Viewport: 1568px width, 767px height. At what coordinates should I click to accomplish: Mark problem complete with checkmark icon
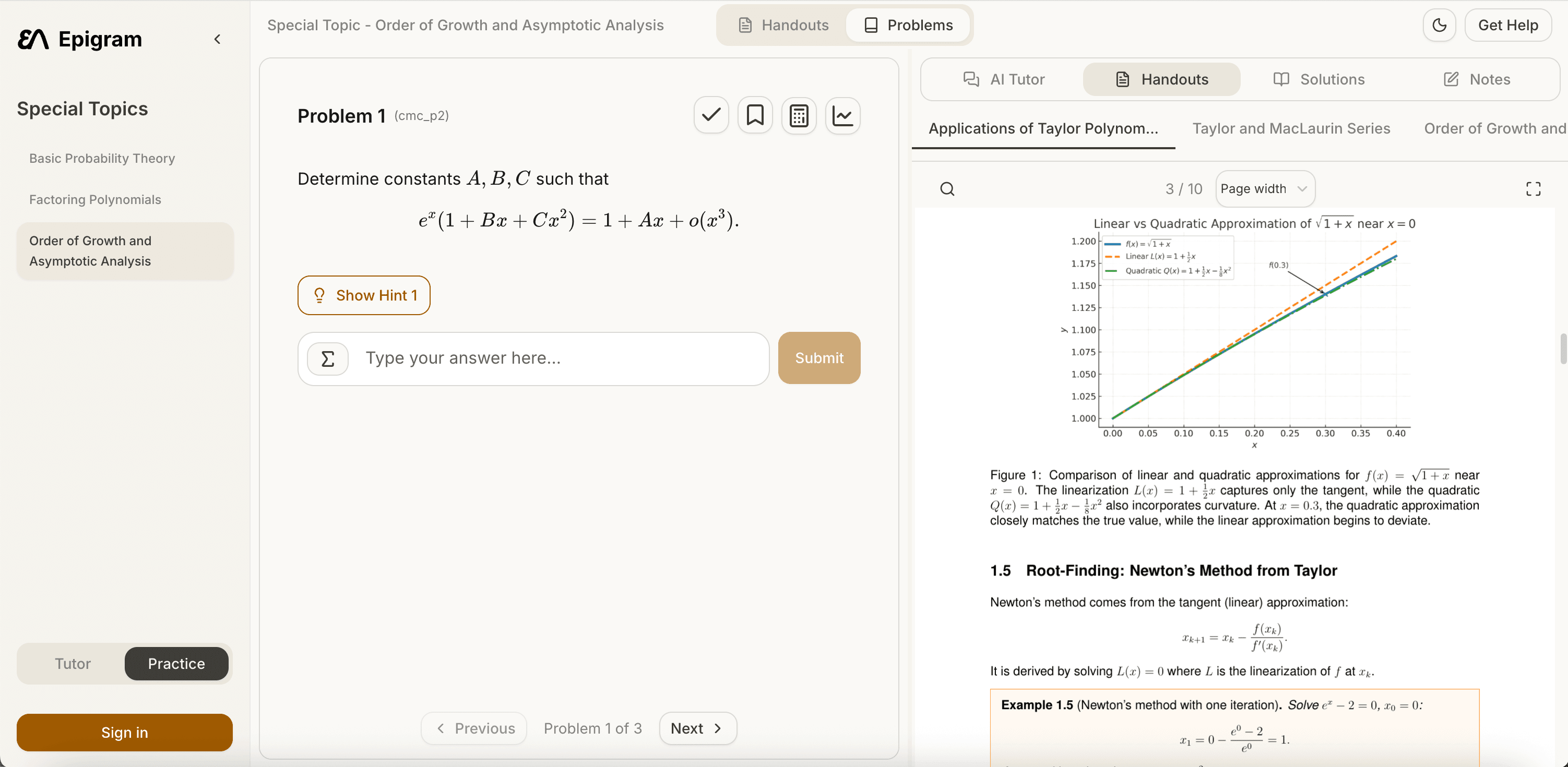(x=711, y=115)
